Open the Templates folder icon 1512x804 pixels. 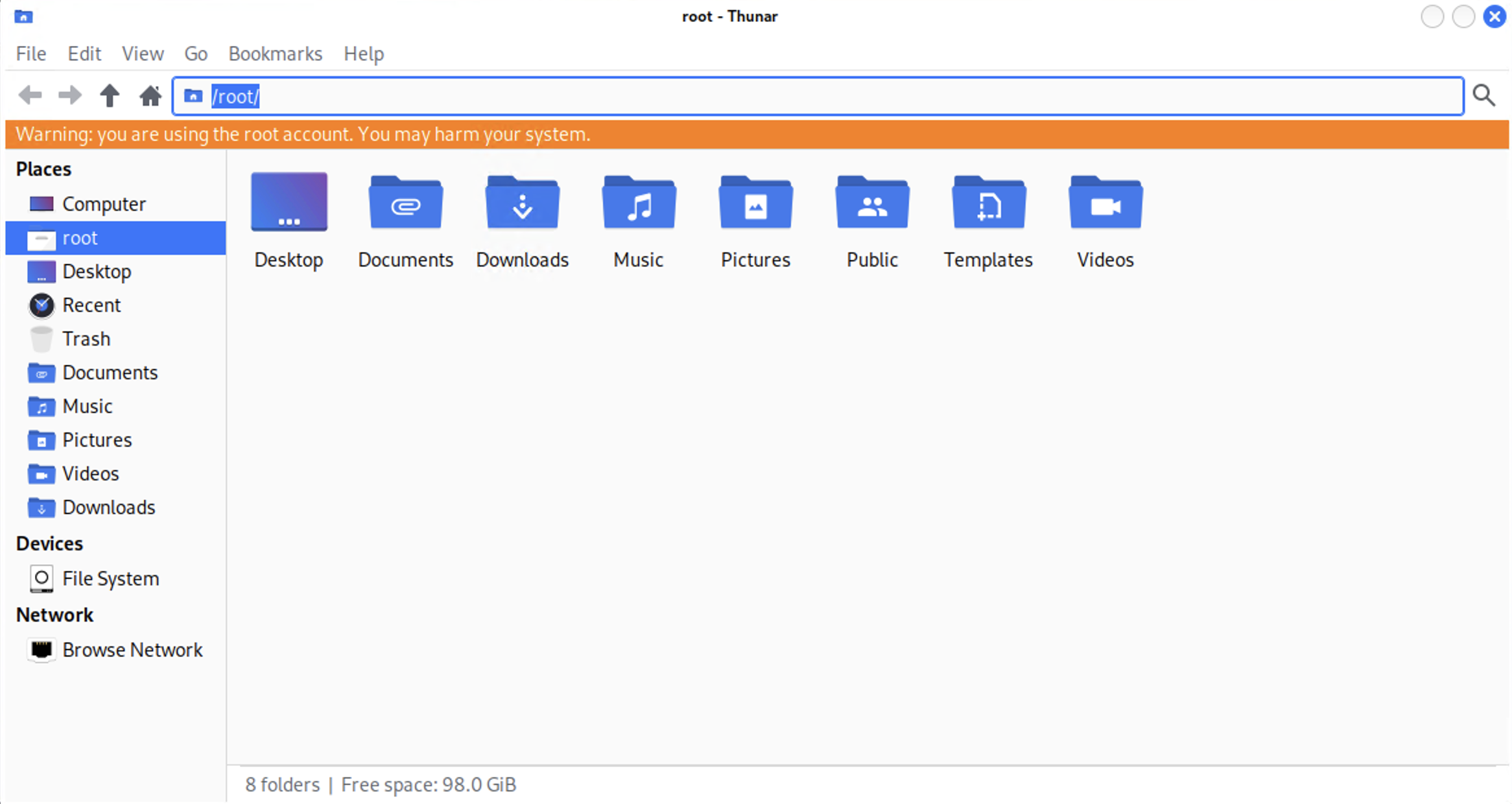(988, 204)
